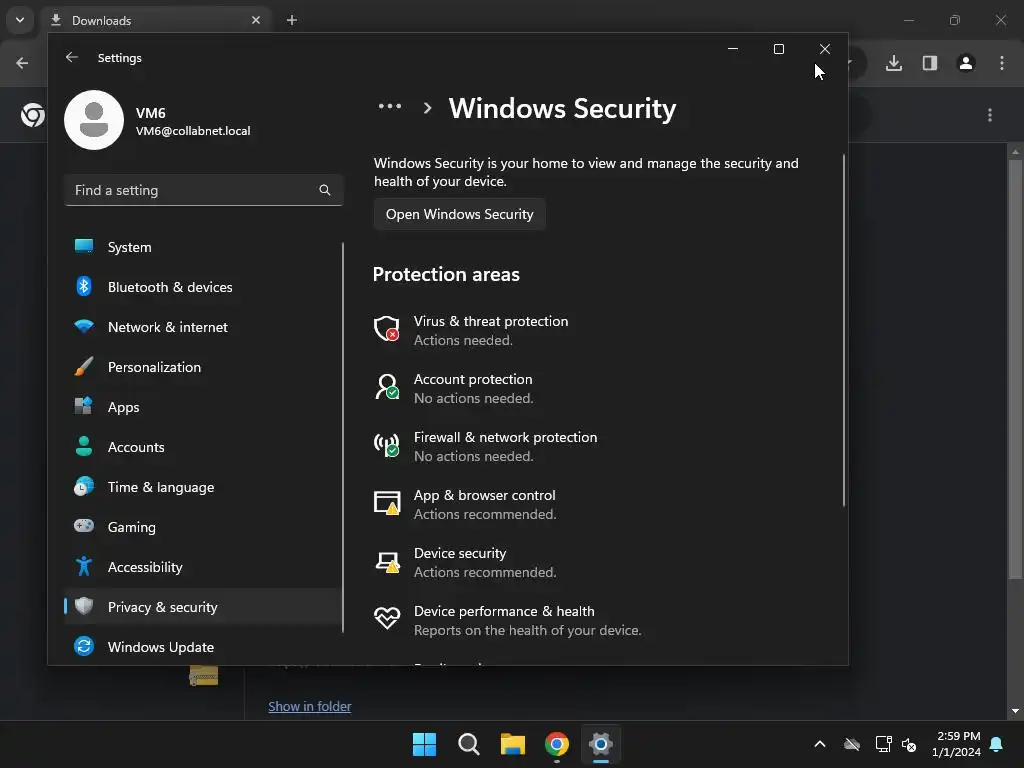The width and height of the screenshot is (1024, 768).
Task: Click the paintbrush icon for Personalization
Action: click(x=84, y=366)
